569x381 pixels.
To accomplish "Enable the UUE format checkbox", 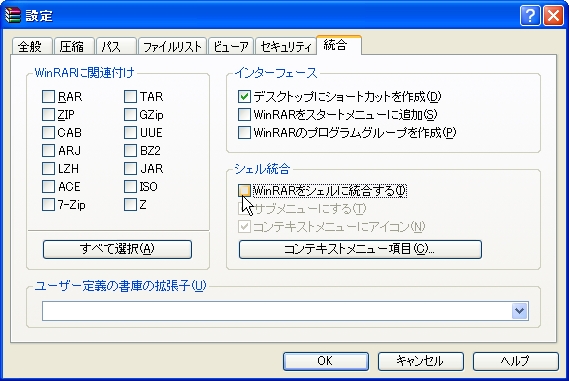I will point(130,133).
